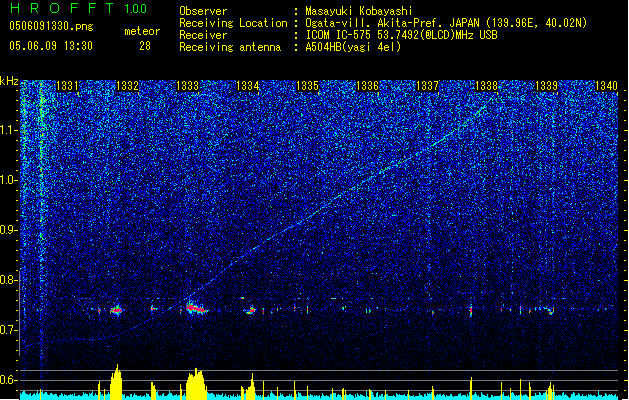
Task: Select the file name 0506091330.png
Action: click(x=51, y=27)
